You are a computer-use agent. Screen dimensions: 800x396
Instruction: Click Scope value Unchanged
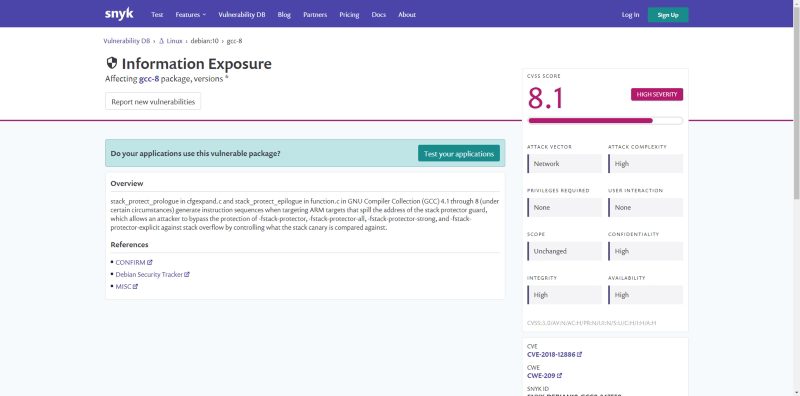564,251
